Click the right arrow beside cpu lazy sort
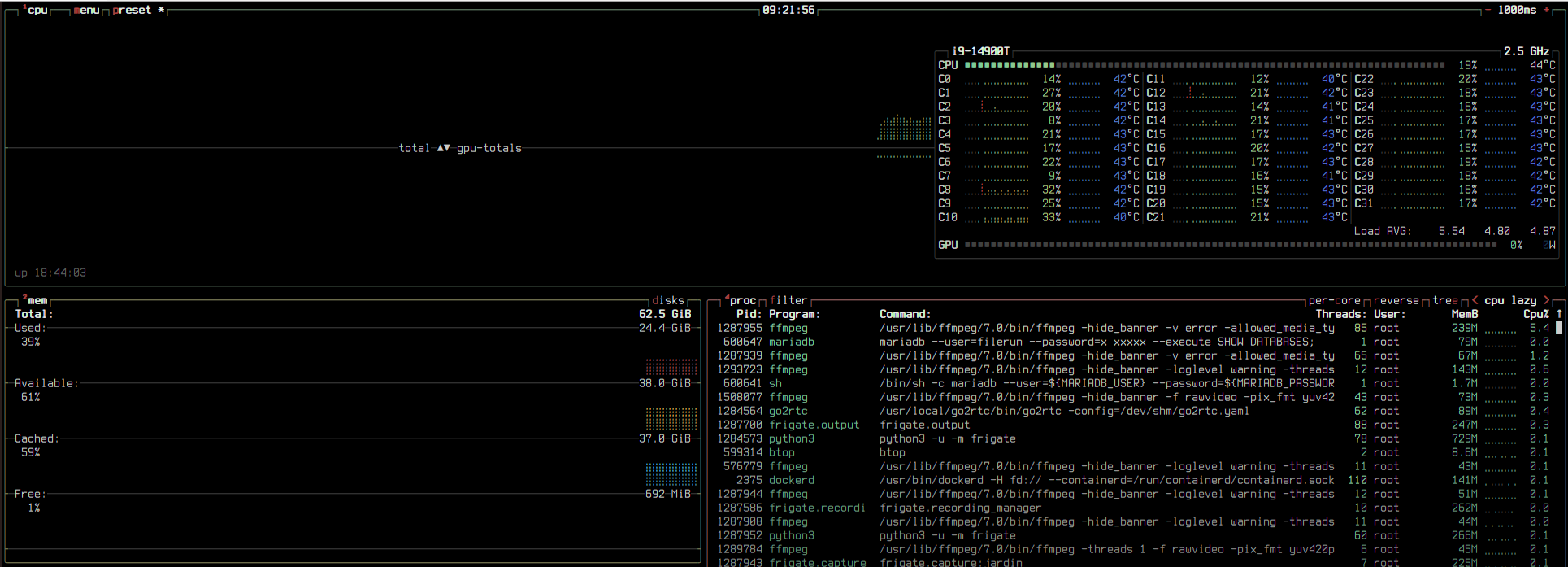This screenshot has width=1568, height=567. 1546,300
